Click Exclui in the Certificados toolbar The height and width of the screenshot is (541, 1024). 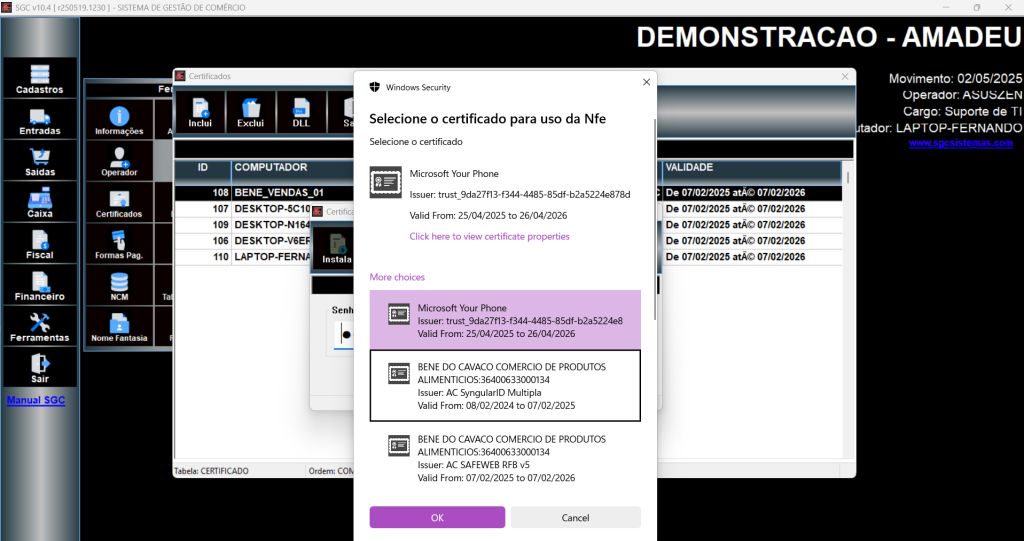click(x=250, y=112)
